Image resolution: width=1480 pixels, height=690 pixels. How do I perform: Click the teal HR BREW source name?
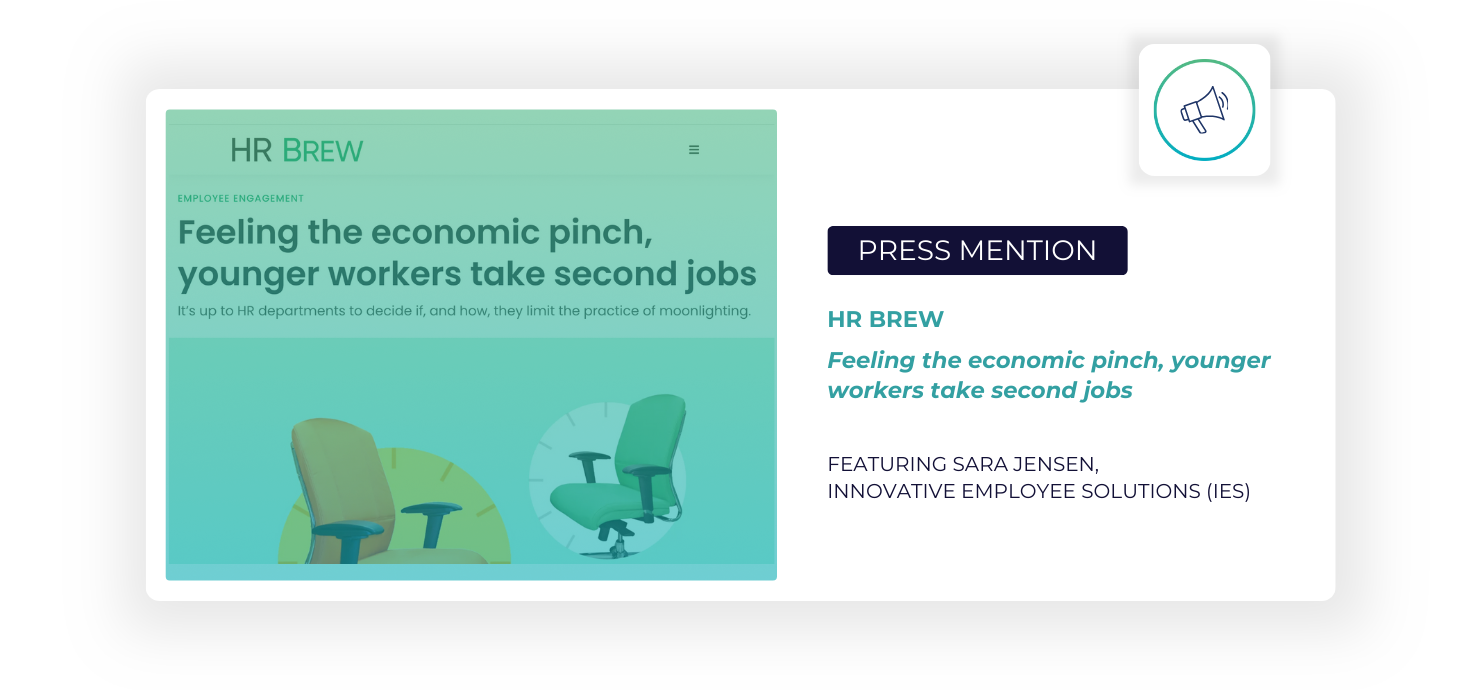pos(885,320)
